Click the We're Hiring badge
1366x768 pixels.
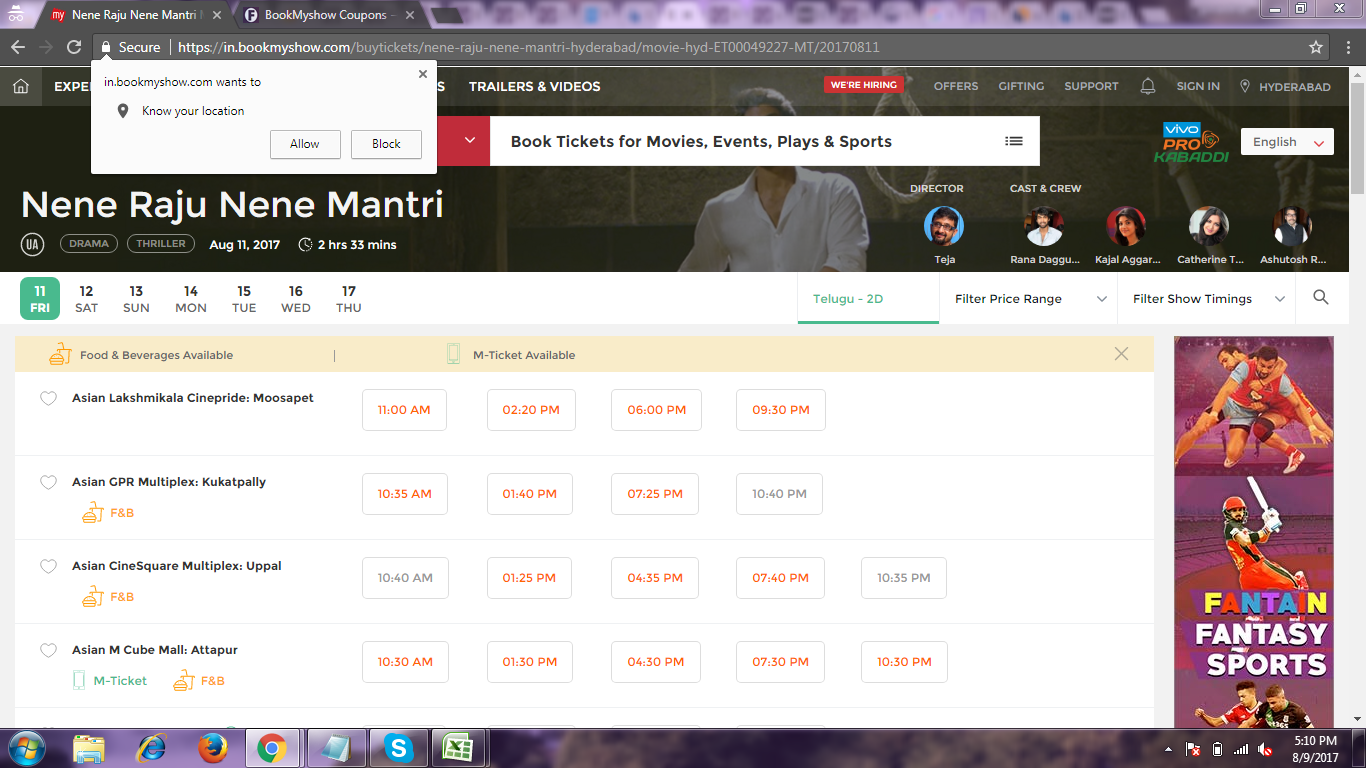coord(864,85)
